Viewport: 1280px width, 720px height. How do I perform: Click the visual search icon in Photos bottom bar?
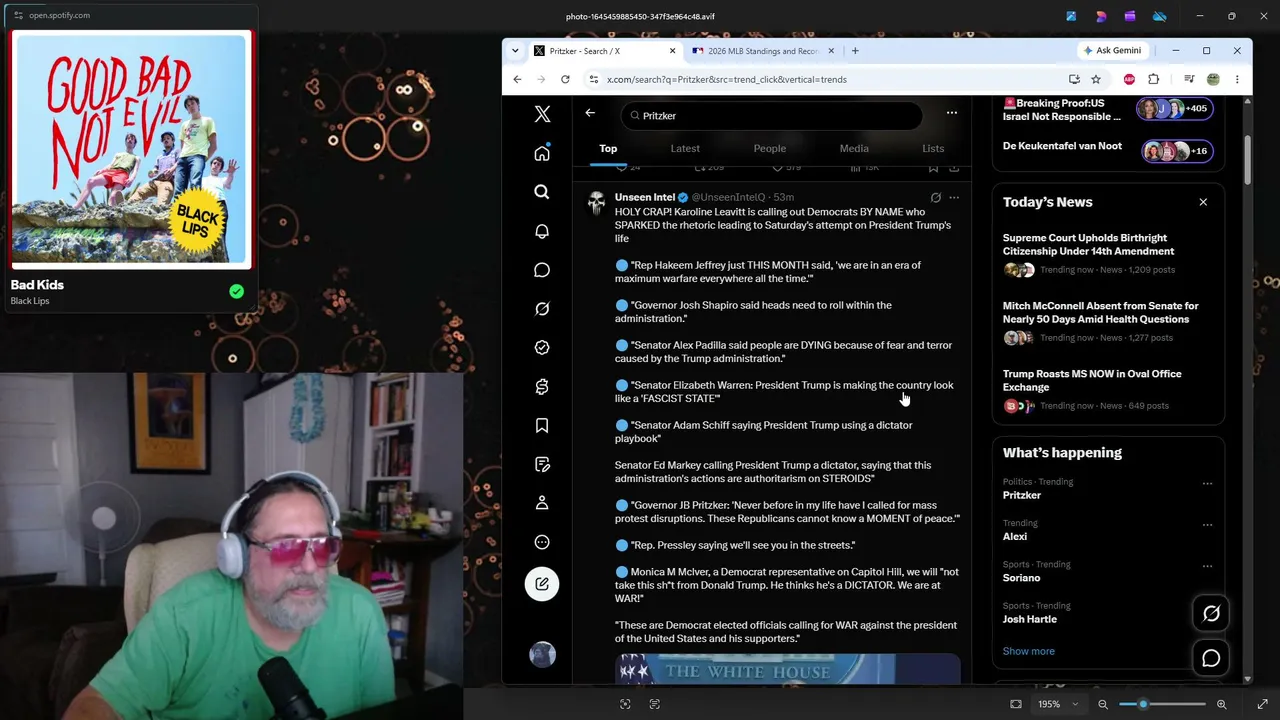tap(625, 704)
